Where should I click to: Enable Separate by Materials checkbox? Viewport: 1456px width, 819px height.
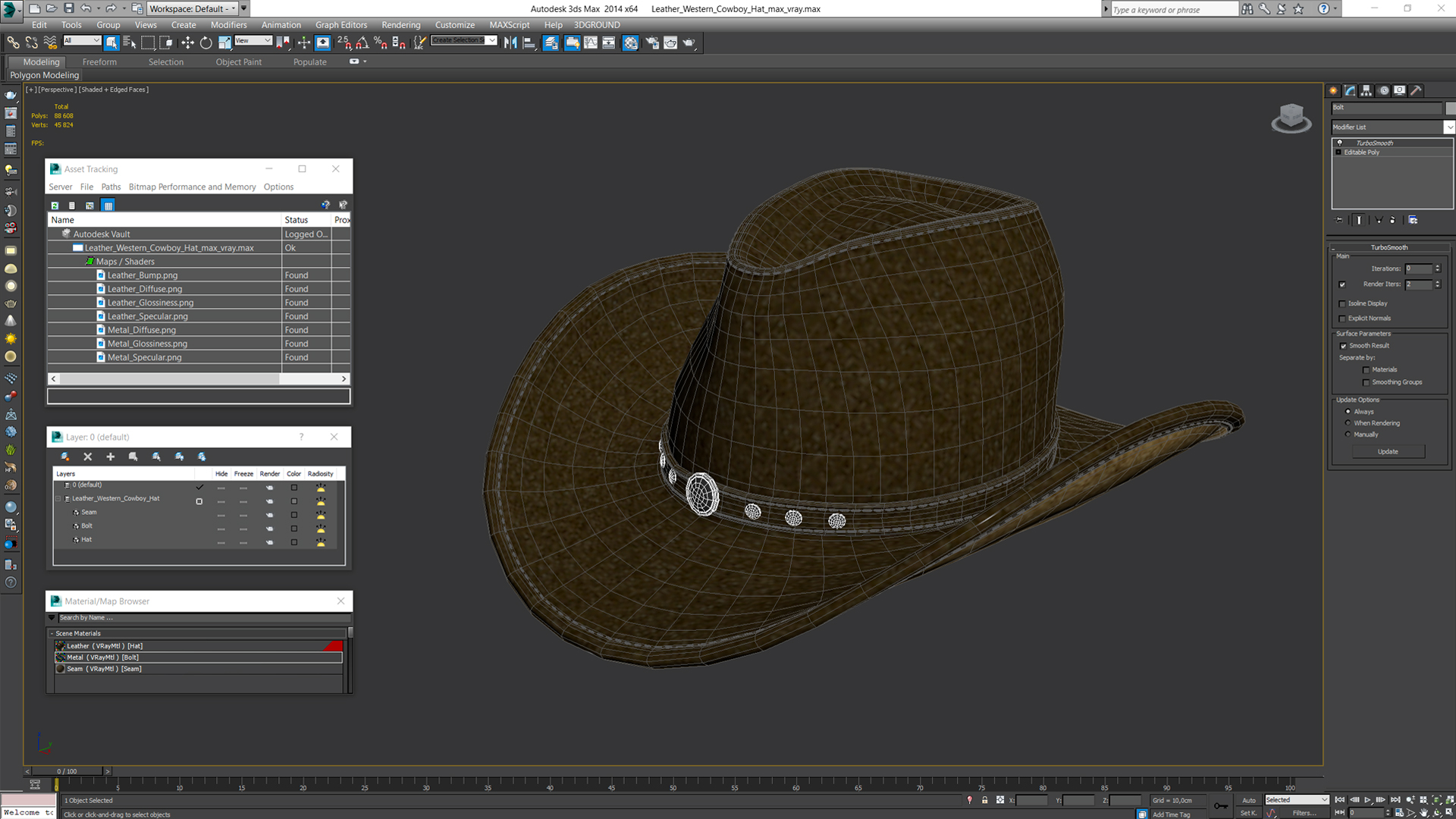(x=1367, y=370)
